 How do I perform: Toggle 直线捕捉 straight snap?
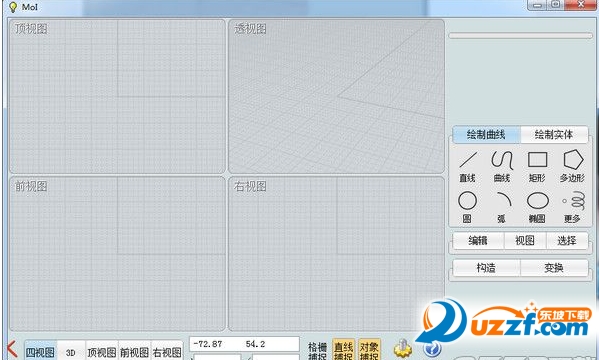click(343, 350)
